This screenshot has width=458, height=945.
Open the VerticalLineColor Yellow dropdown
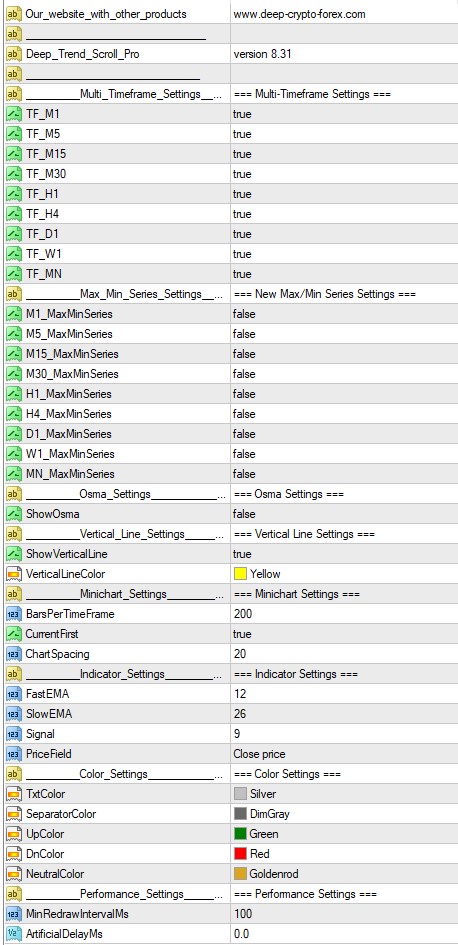(x=344, y=574)
